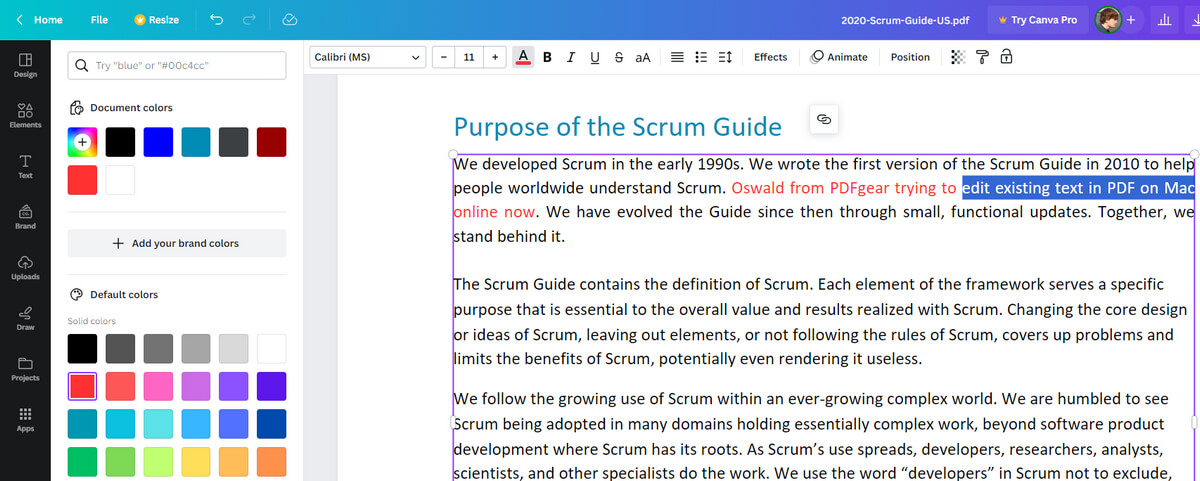This screenshot has width=1200, height=481.
Task: Click the copy style paint roller icon
Action: 982,57
